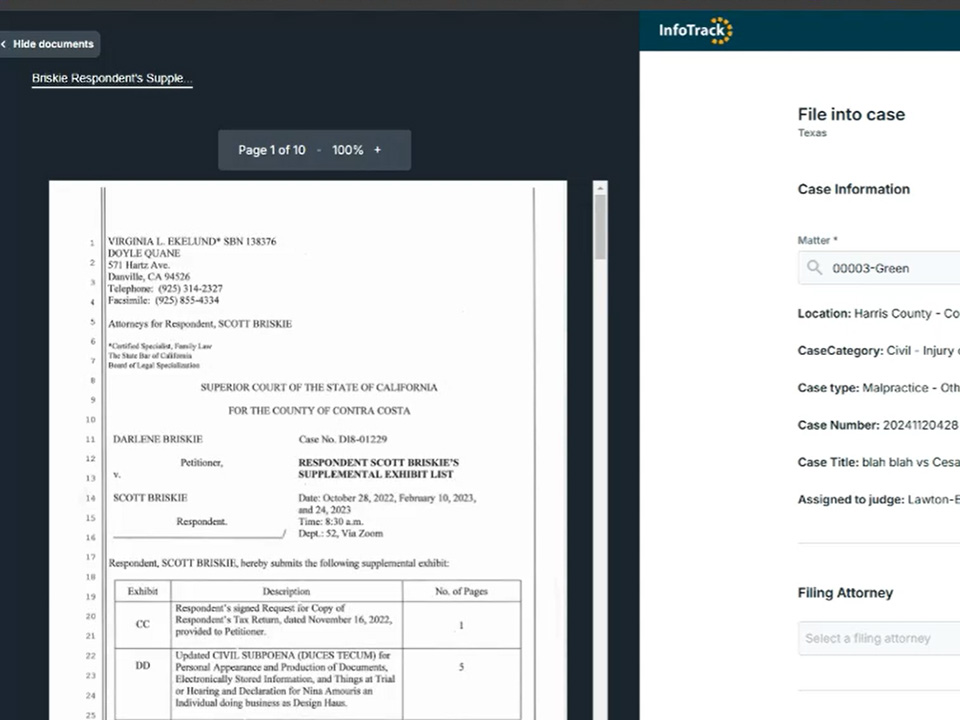Screen dimensions: 960x720
Task: Click the 100% zoom level indicator
Action: (347, 150)
